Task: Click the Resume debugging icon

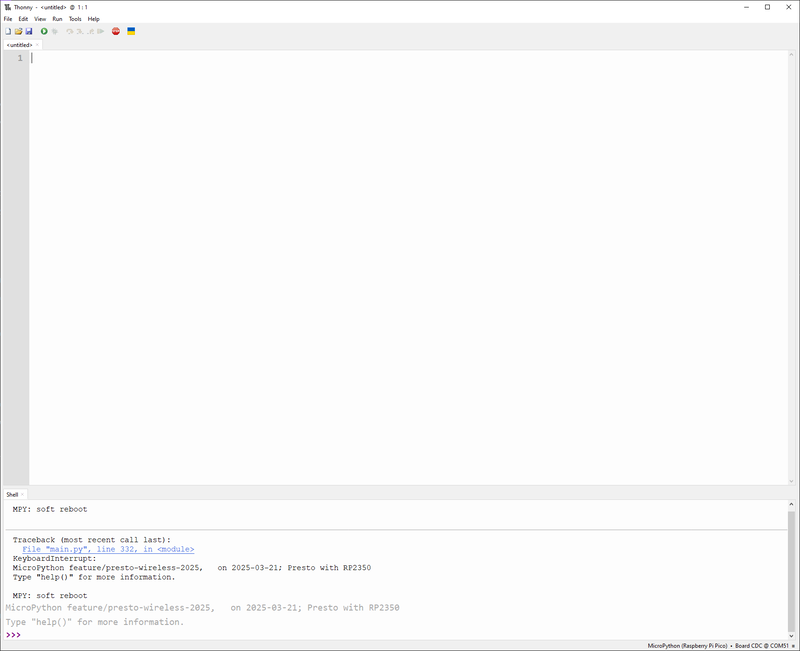Action: click(x=101, y=31)
